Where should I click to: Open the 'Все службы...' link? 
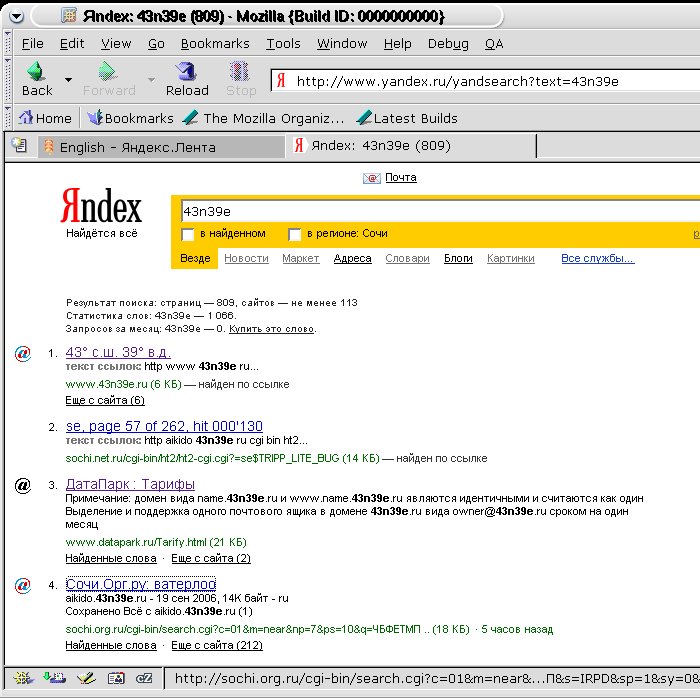[598, 258]
